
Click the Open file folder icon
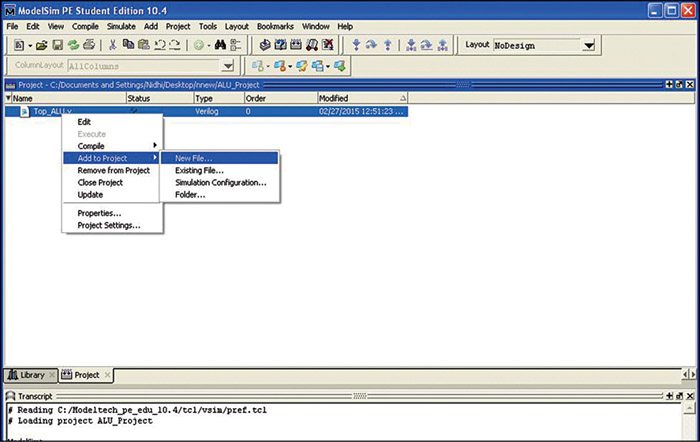pyautogui.click(x=42, y=45)
